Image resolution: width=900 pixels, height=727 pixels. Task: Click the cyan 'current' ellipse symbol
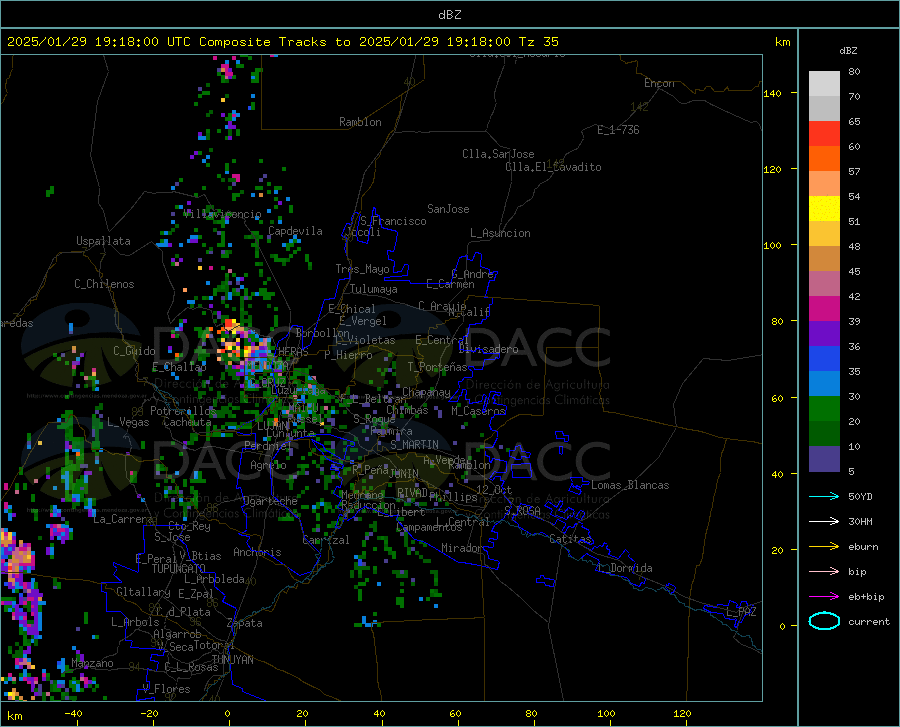[824, 621]
